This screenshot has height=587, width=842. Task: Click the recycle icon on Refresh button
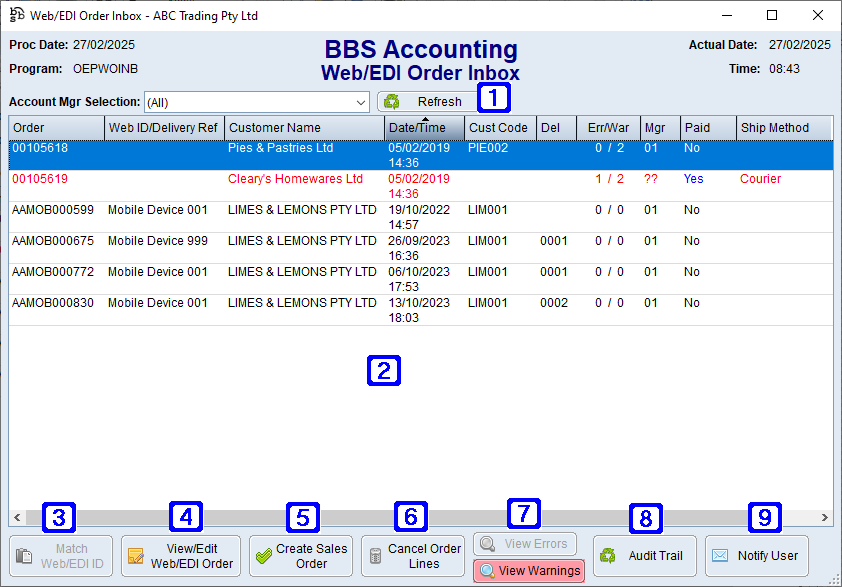391,102
